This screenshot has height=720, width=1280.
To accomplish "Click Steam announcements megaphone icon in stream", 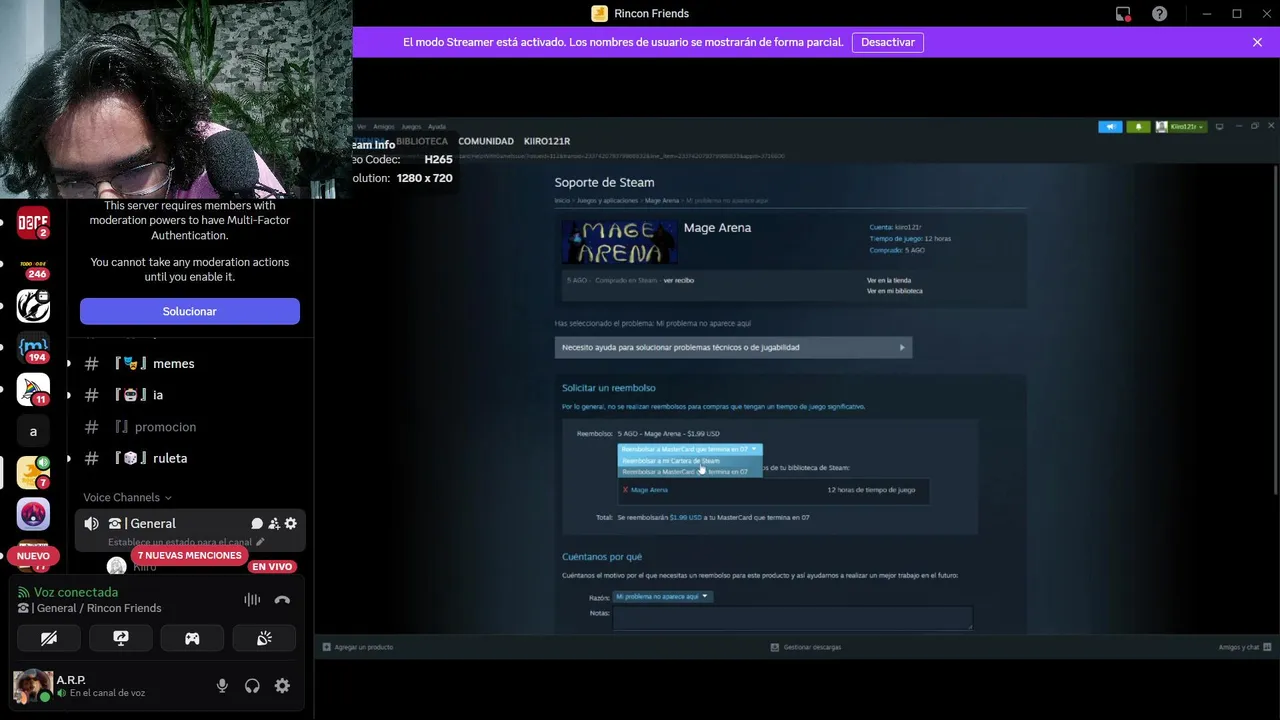I will tap(1110, 127).
